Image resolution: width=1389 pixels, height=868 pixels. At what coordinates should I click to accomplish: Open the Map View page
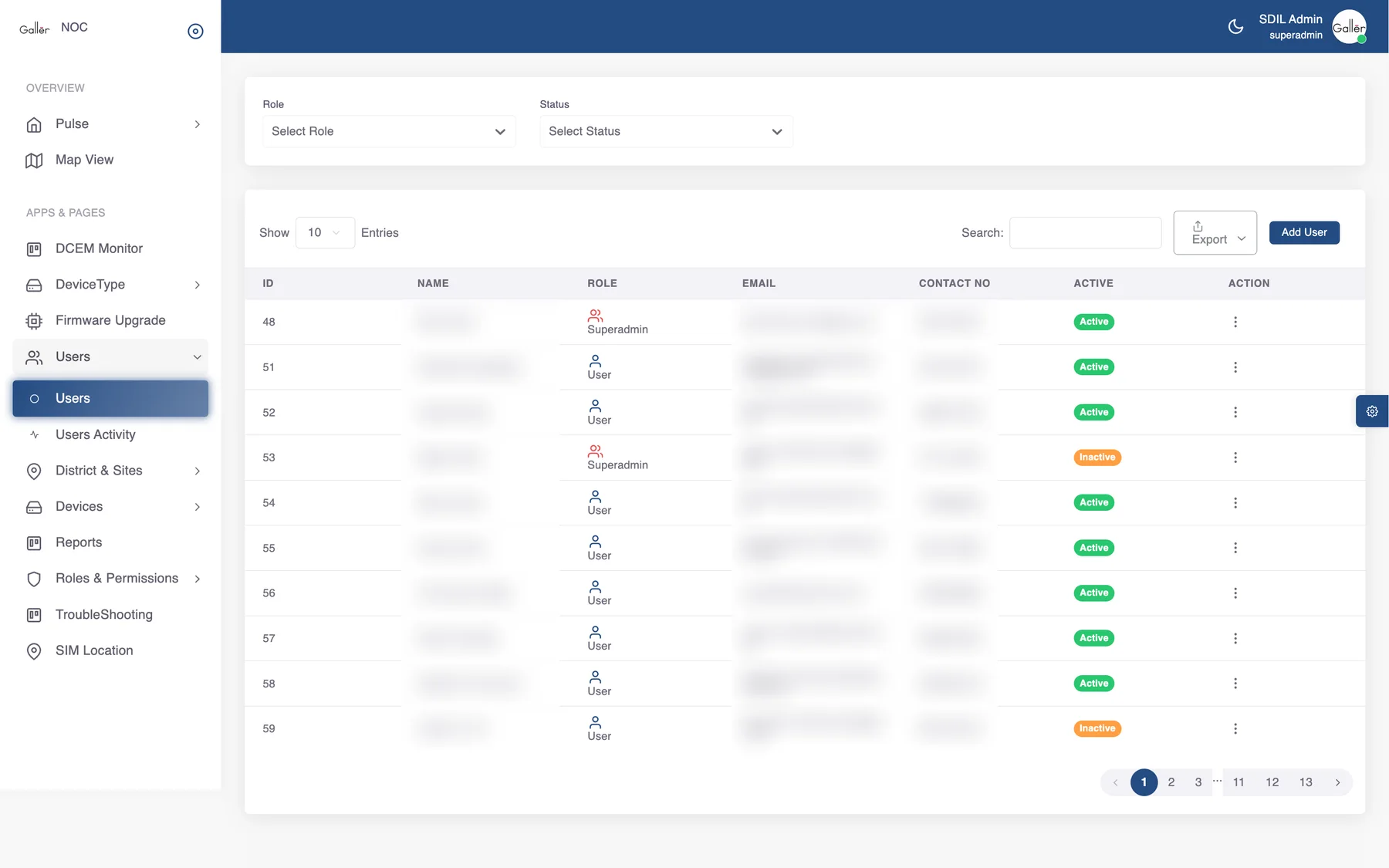[x=110, y=160]
